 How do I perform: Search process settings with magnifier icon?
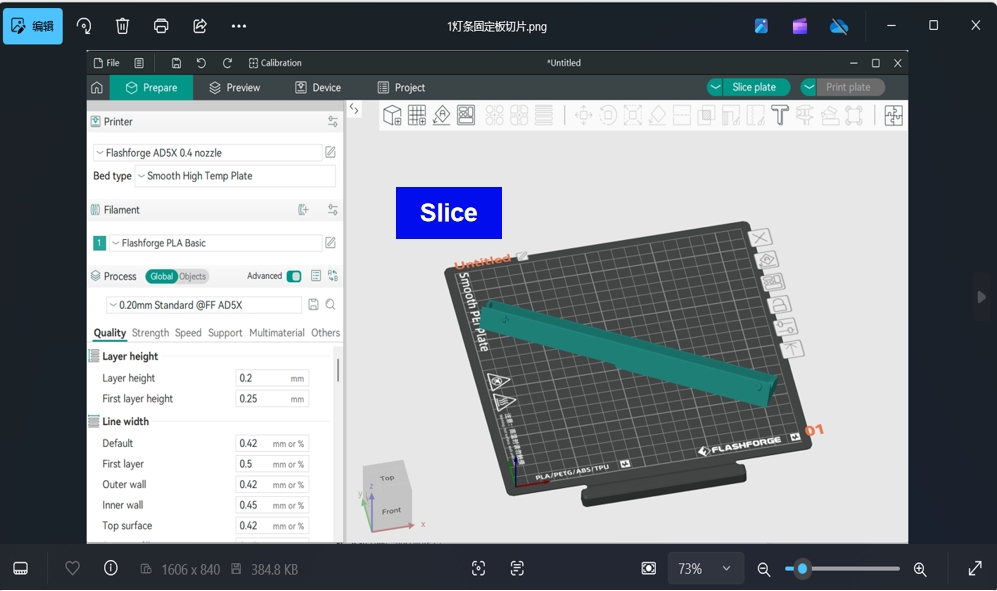(x=331, y=305)
